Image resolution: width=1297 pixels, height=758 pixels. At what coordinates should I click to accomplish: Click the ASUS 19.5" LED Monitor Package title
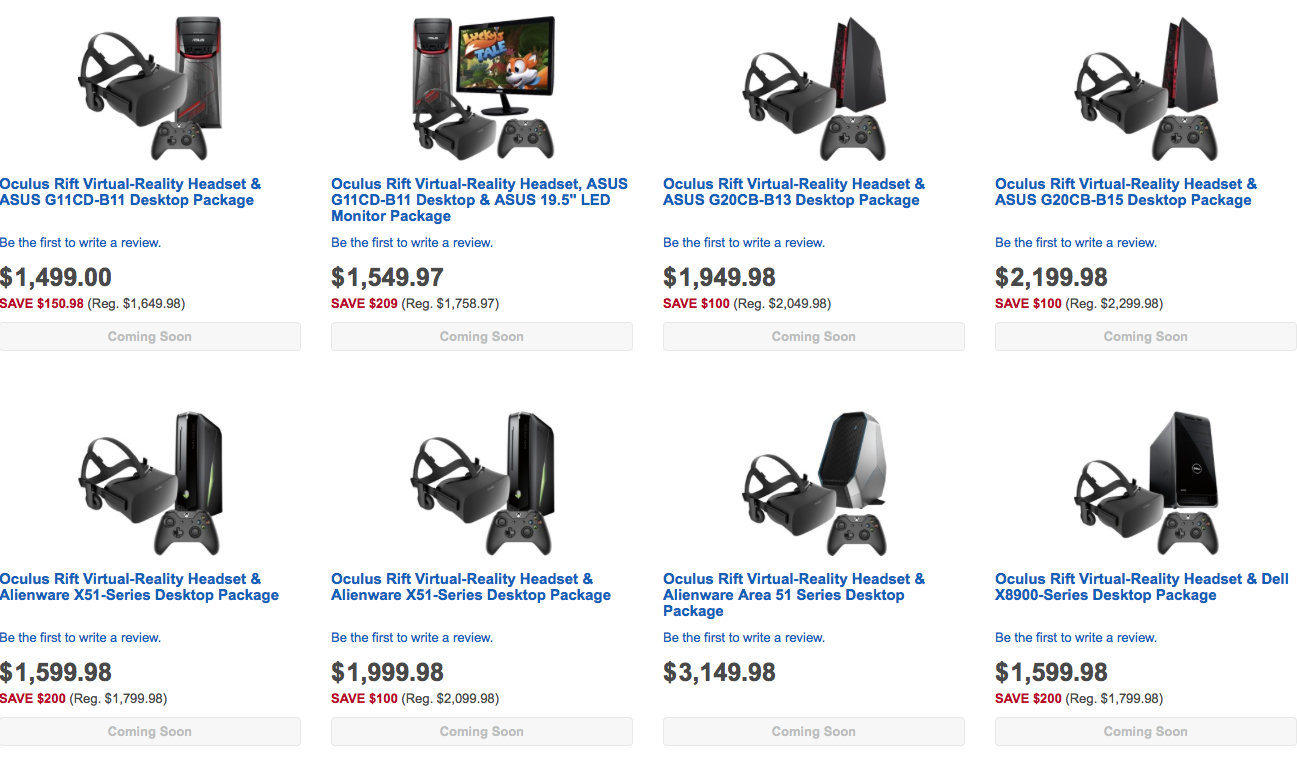(x=479, y=200)
